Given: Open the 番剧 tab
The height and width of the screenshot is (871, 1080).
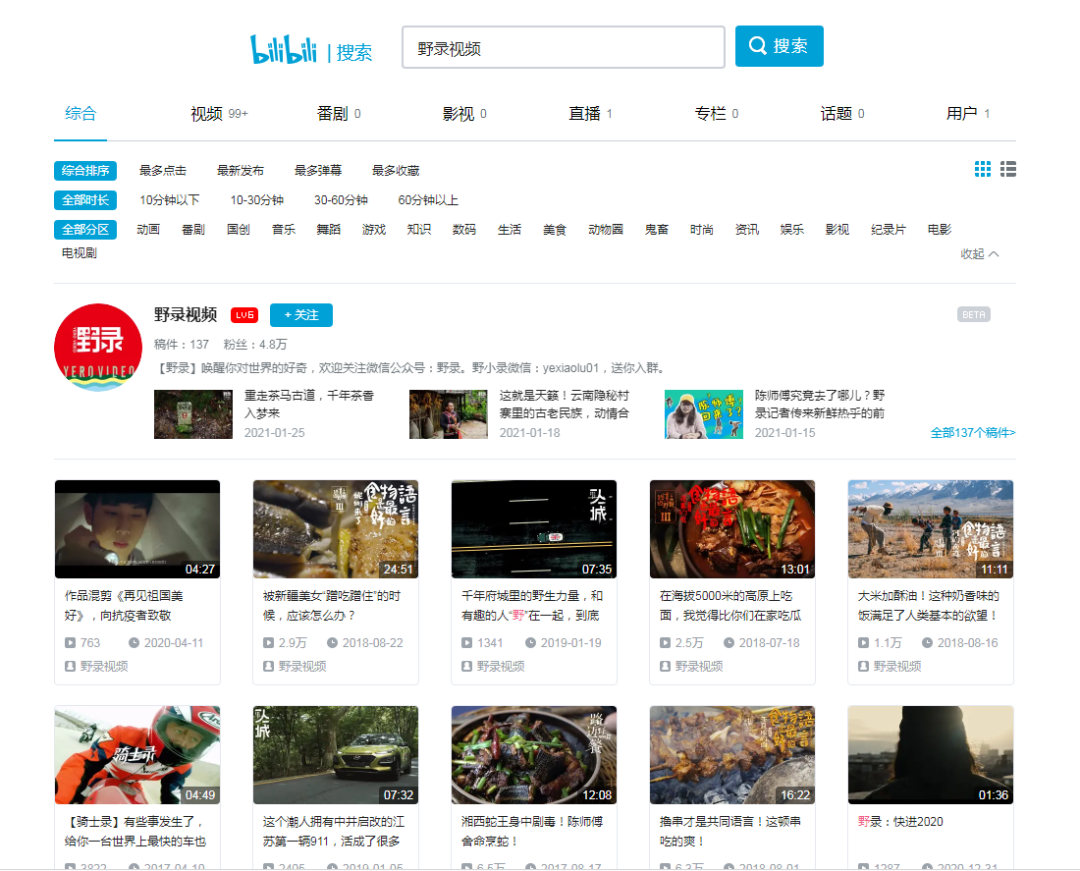Looking at the screenshot, I should pos(338,114).
